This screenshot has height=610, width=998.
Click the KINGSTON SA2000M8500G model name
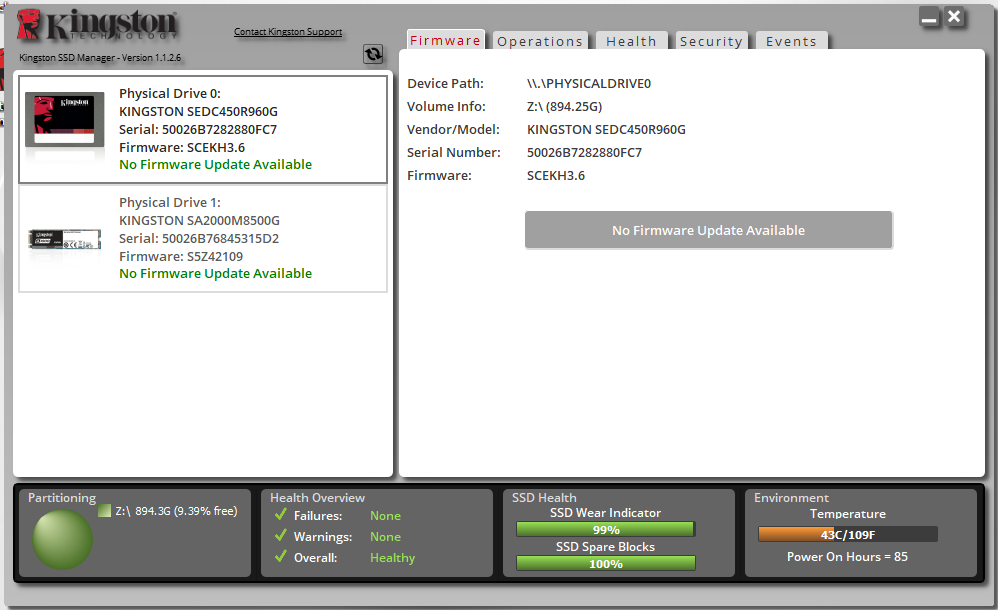click(x=199, y=220)
